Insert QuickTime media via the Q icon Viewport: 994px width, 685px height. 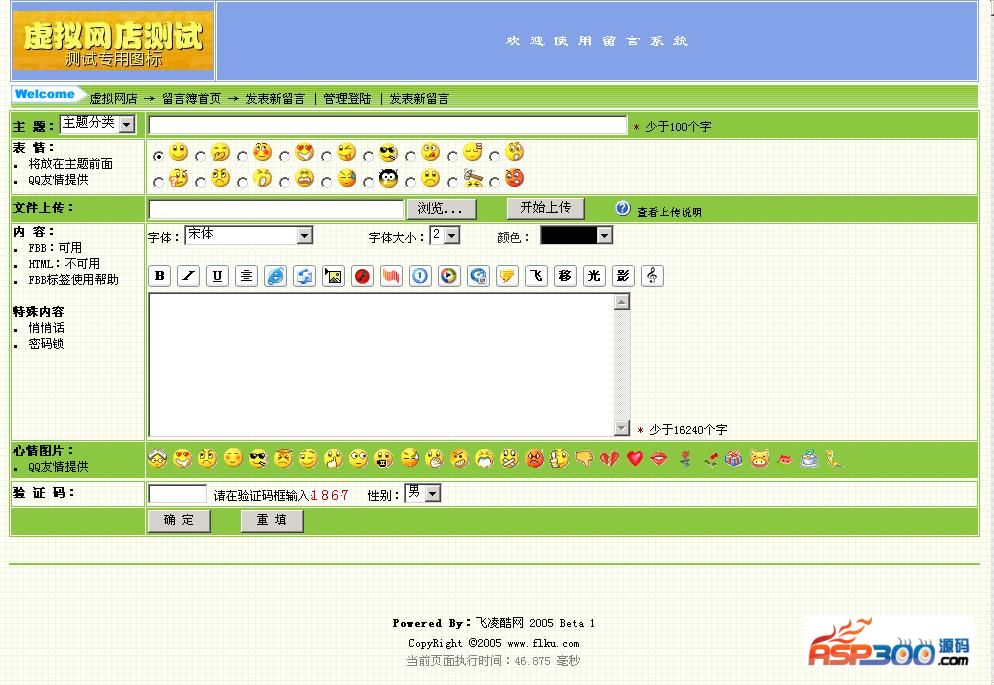click(x=478, y=276)
